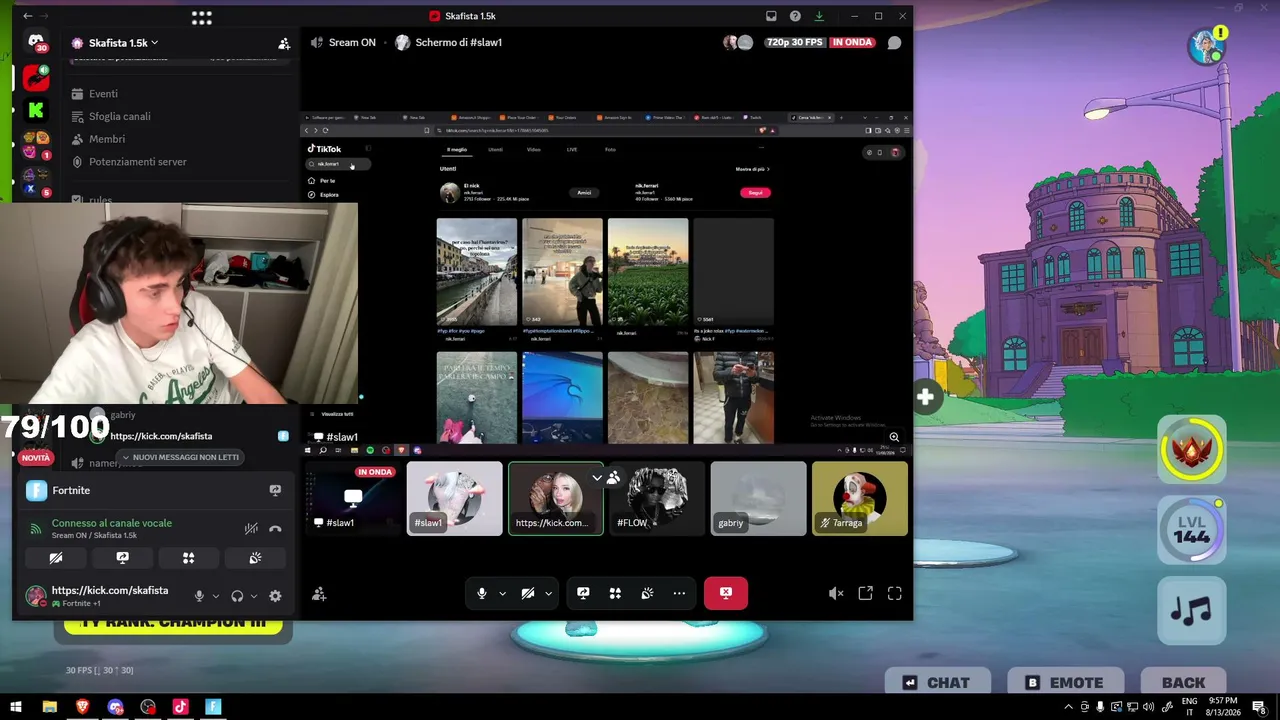Open Brave browser from the taskbar
Screen dimensions: 1280x720
(82, 707)
